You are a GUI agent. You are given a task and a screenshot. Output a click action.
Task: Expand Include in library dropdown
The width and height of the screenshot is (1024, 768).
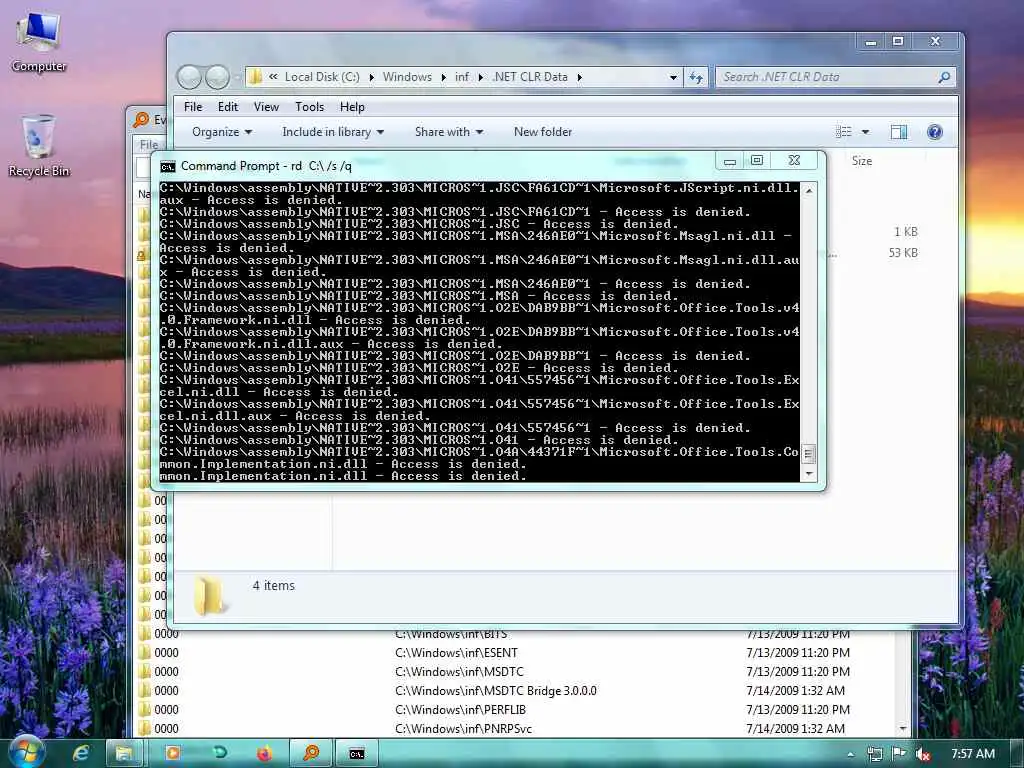[333, 132]
